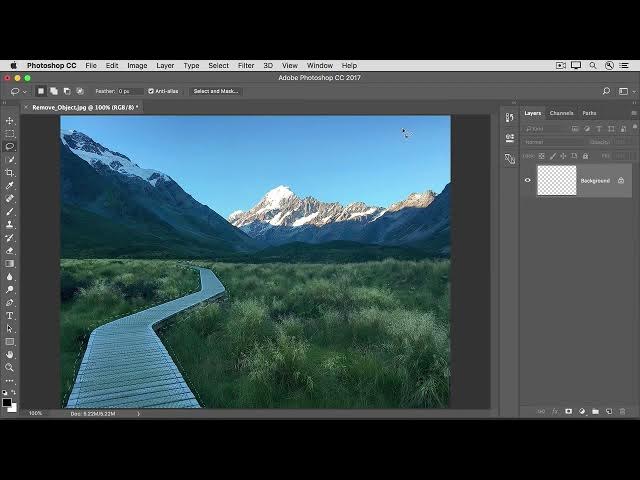Image resolution: width=640 pixels, height=480 pixels.
Task: Select the Move tool
Action: coord(10,121)
